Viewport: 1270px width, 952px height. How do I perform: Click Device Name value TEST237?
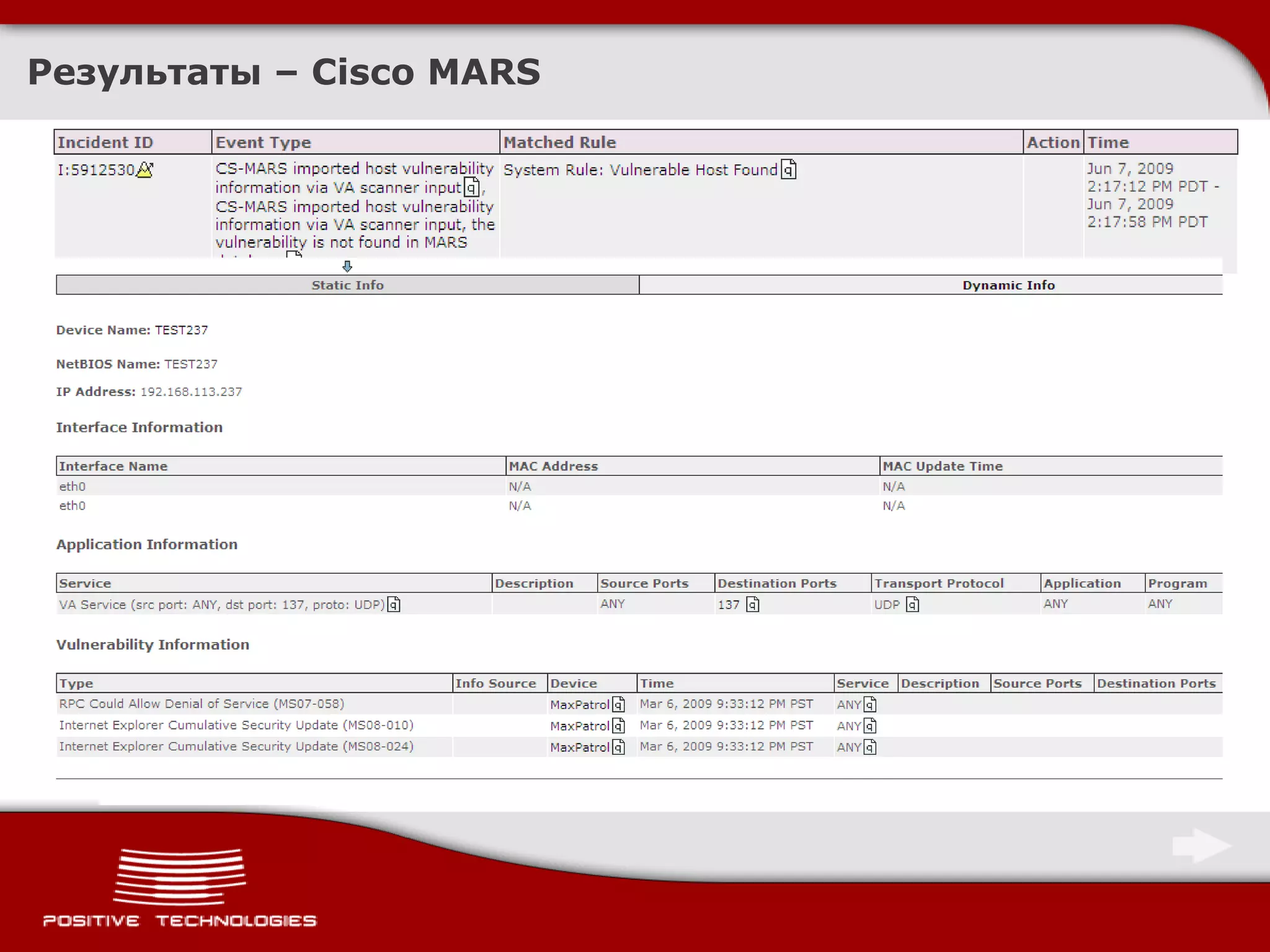coord(181,330)
